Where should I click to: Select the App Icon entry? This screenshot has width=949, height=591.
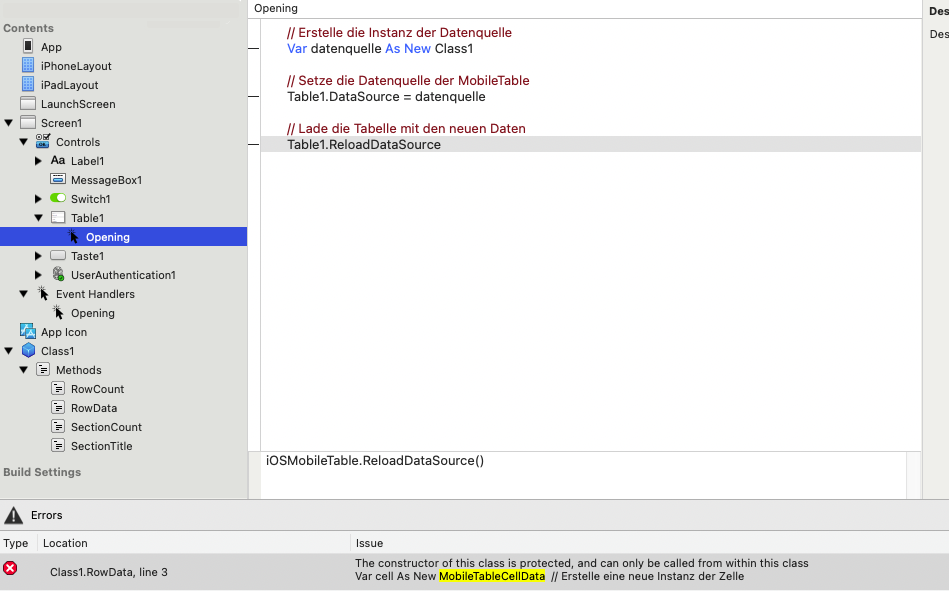pos(64,332)
